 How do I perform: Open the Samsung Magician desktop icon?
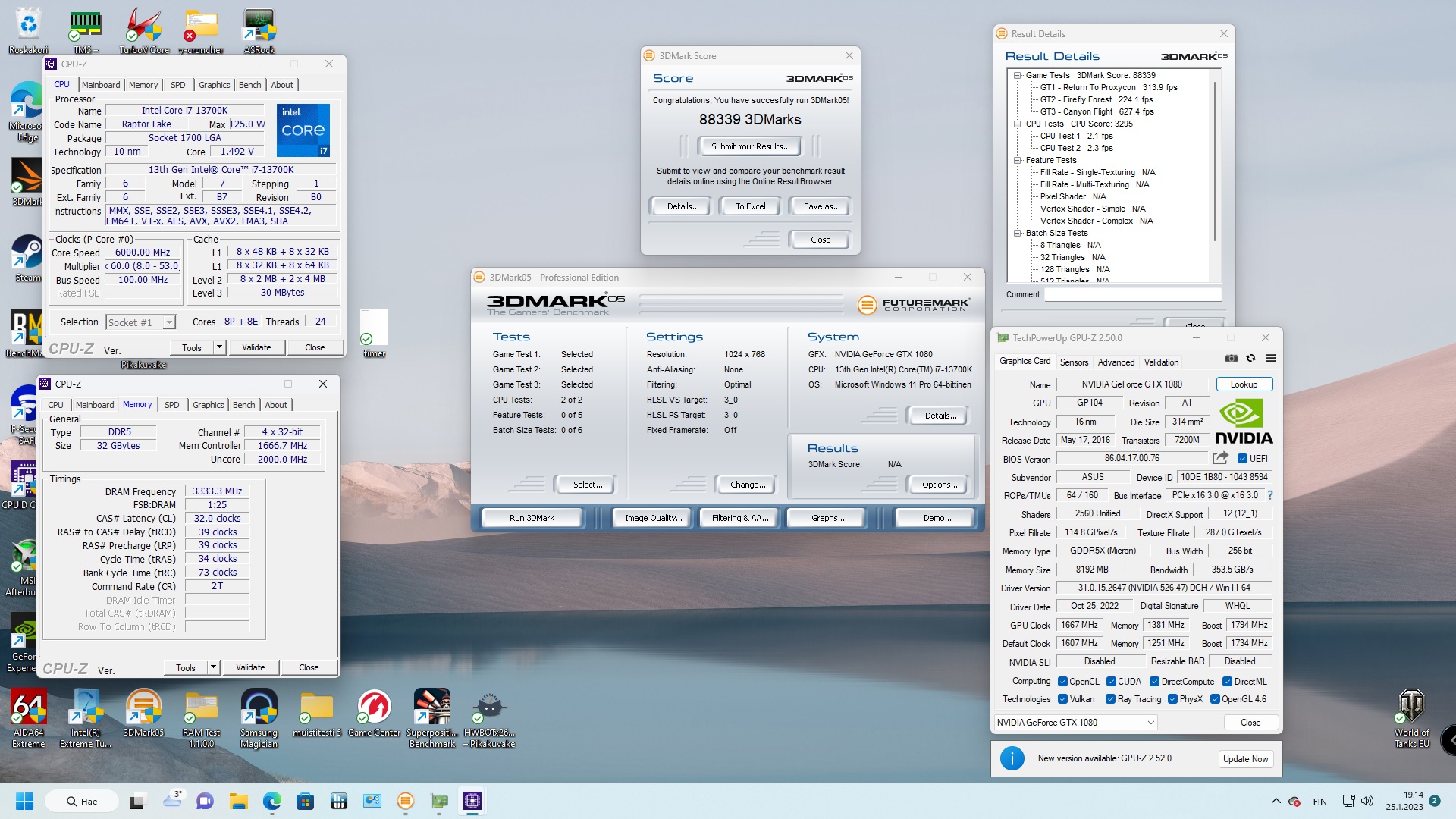point(259,719)
